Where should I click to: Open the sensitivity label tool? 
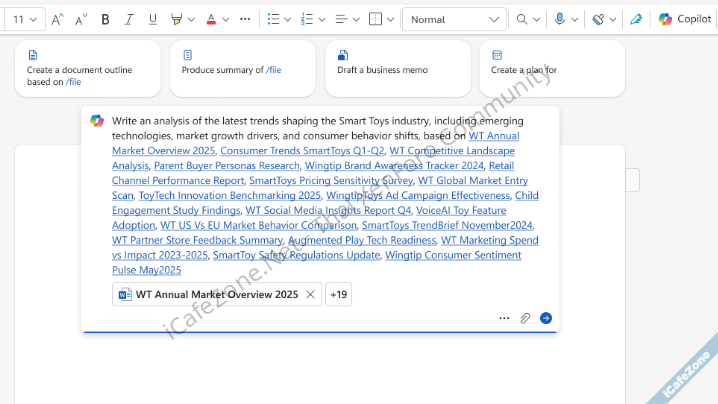598,19
